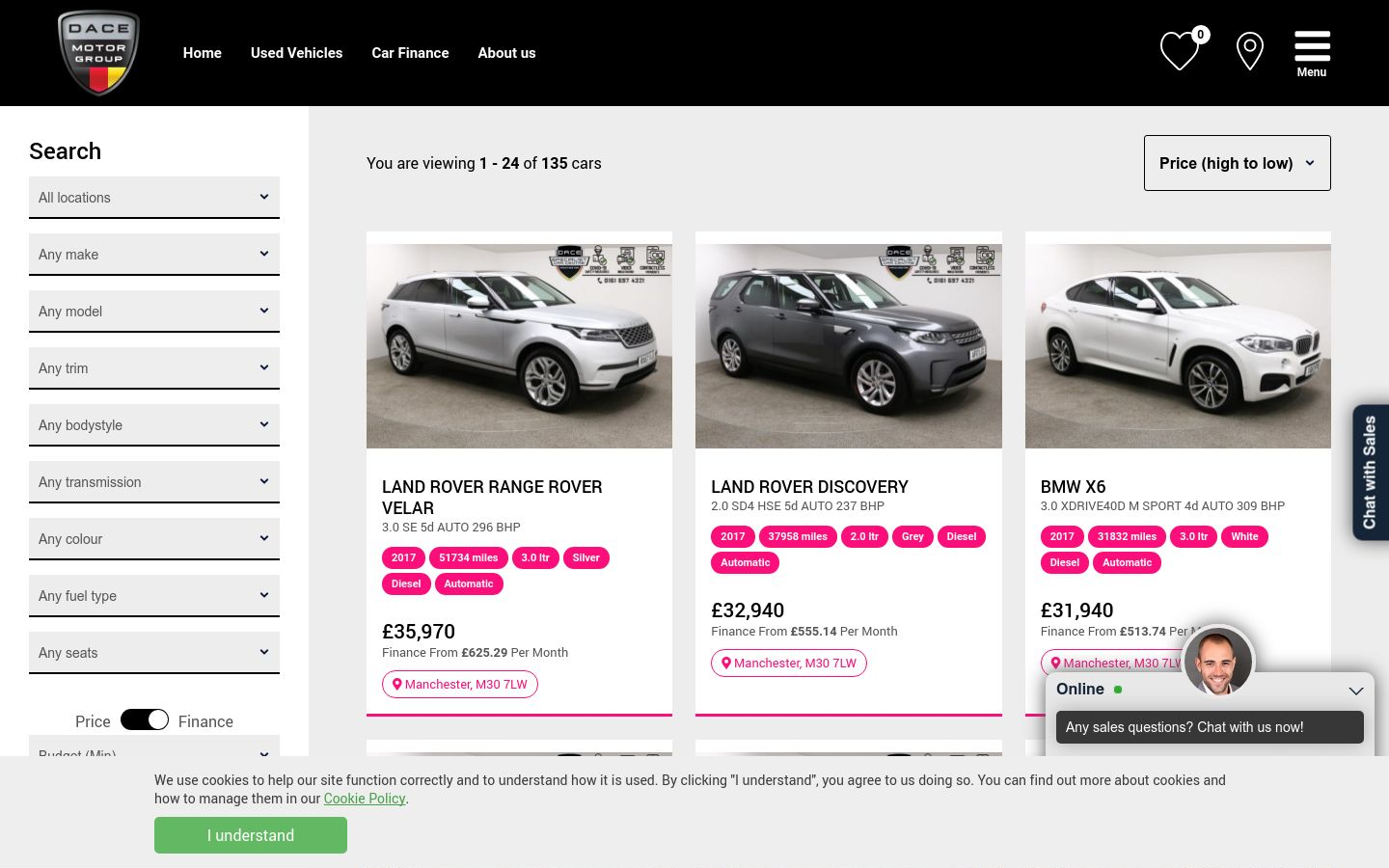Open the Any model dropdown

pyautogui.click(x=154, y=312)
